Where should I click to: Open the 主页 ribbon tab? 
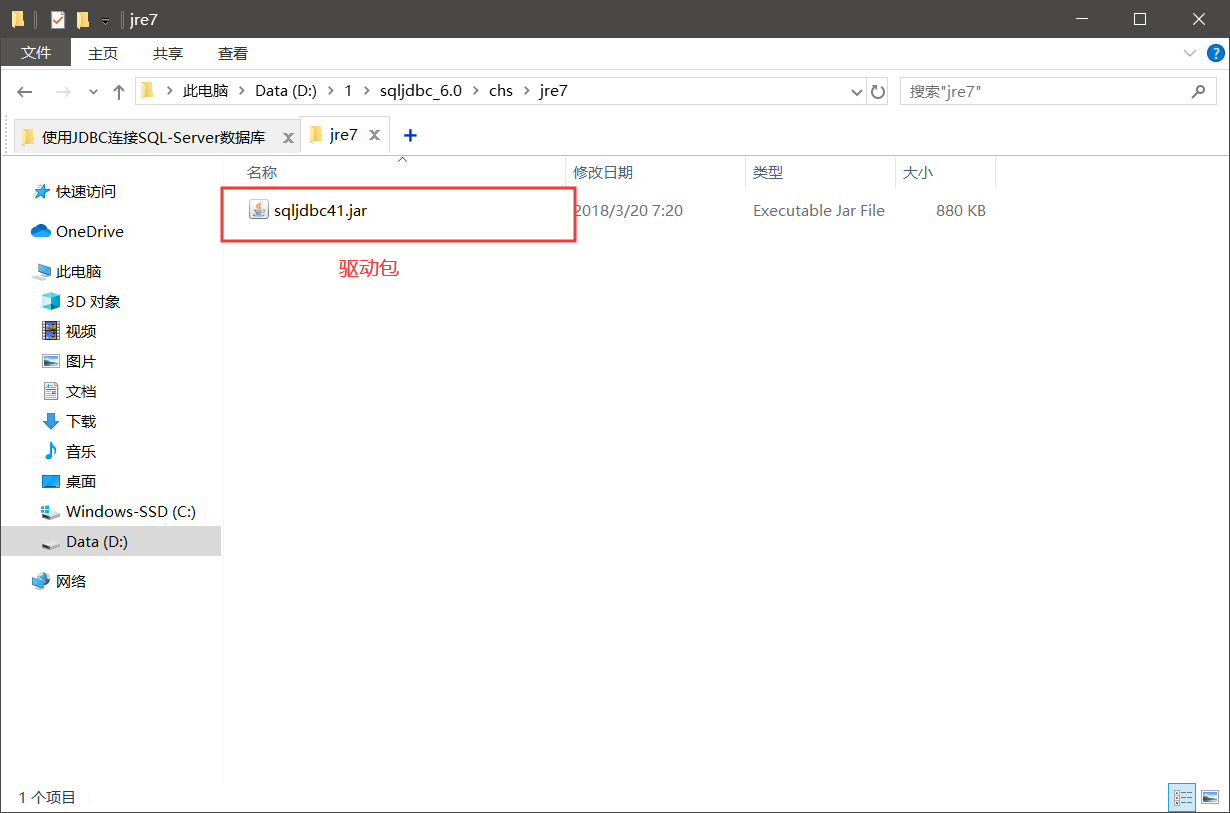pyautogui.click(x=103, y=53)
